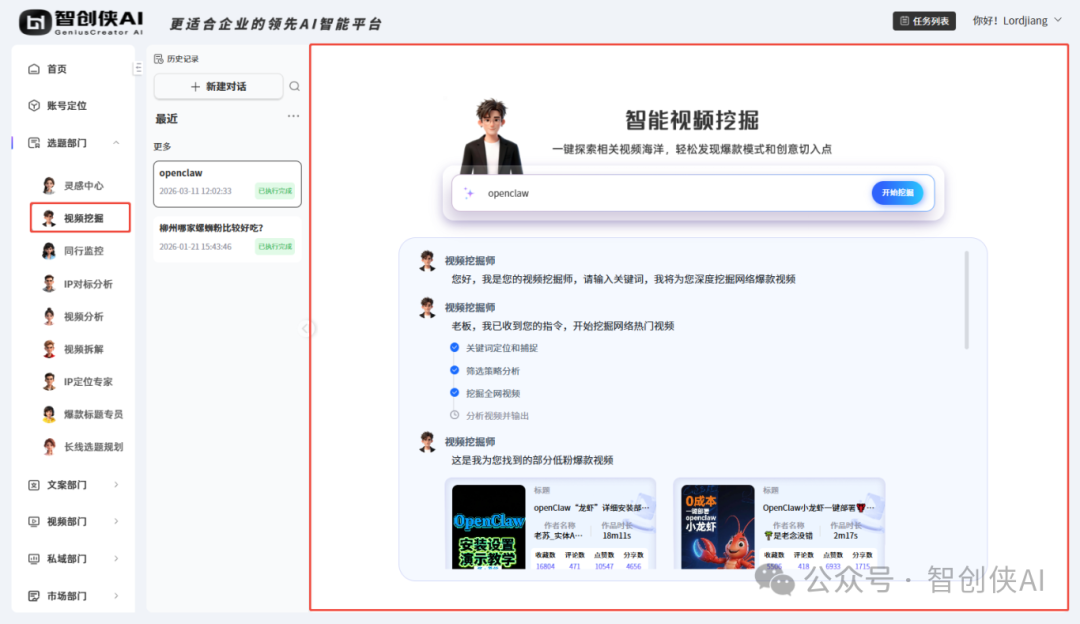Click the 智能视频挖掘 heading
The height and width of the screenshot is (624, 1080).
click(x=692, y=120)
